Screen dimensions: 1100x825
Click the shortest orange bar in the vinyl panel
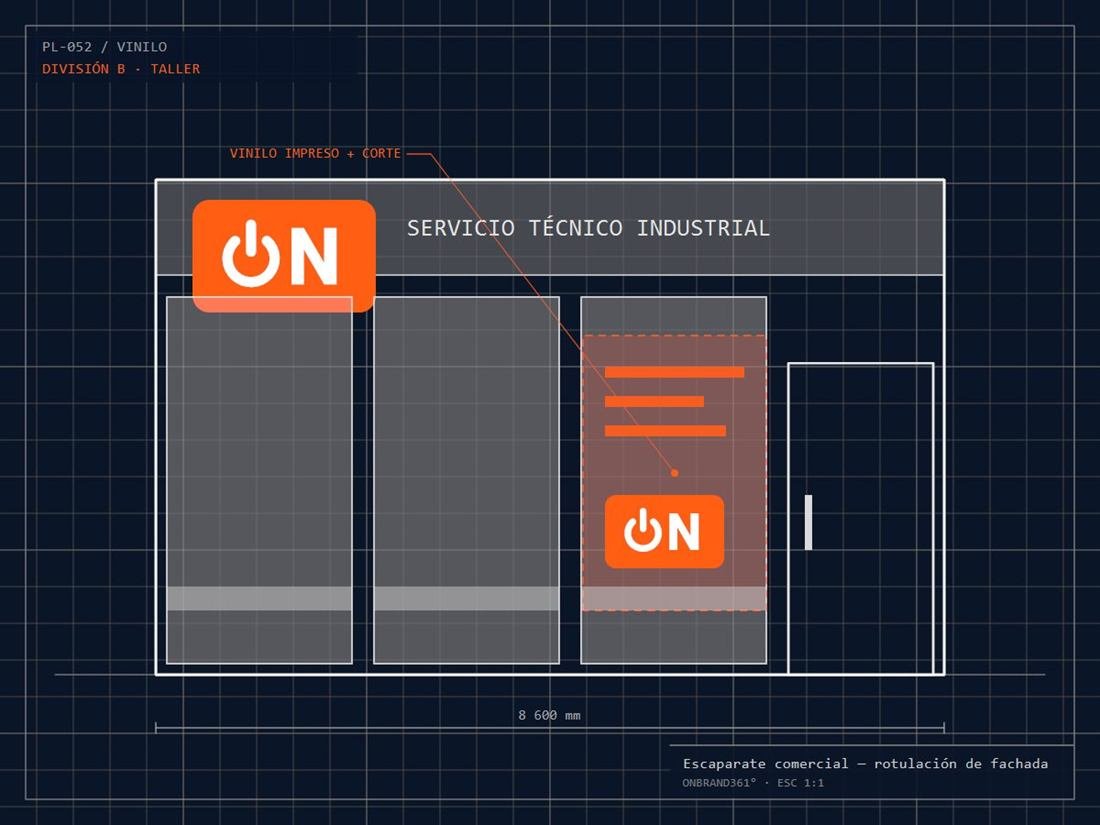654,401
